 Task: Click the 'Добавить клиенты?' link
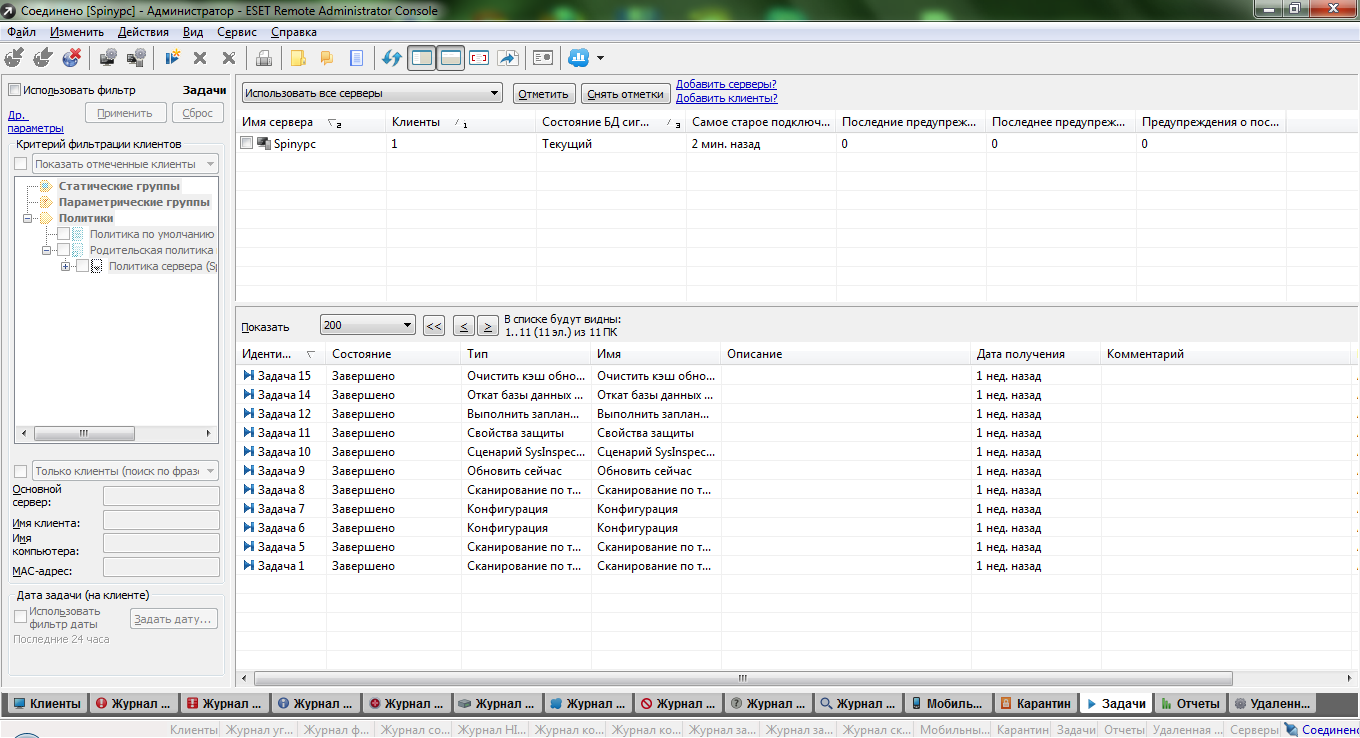(x=727, y=98)
